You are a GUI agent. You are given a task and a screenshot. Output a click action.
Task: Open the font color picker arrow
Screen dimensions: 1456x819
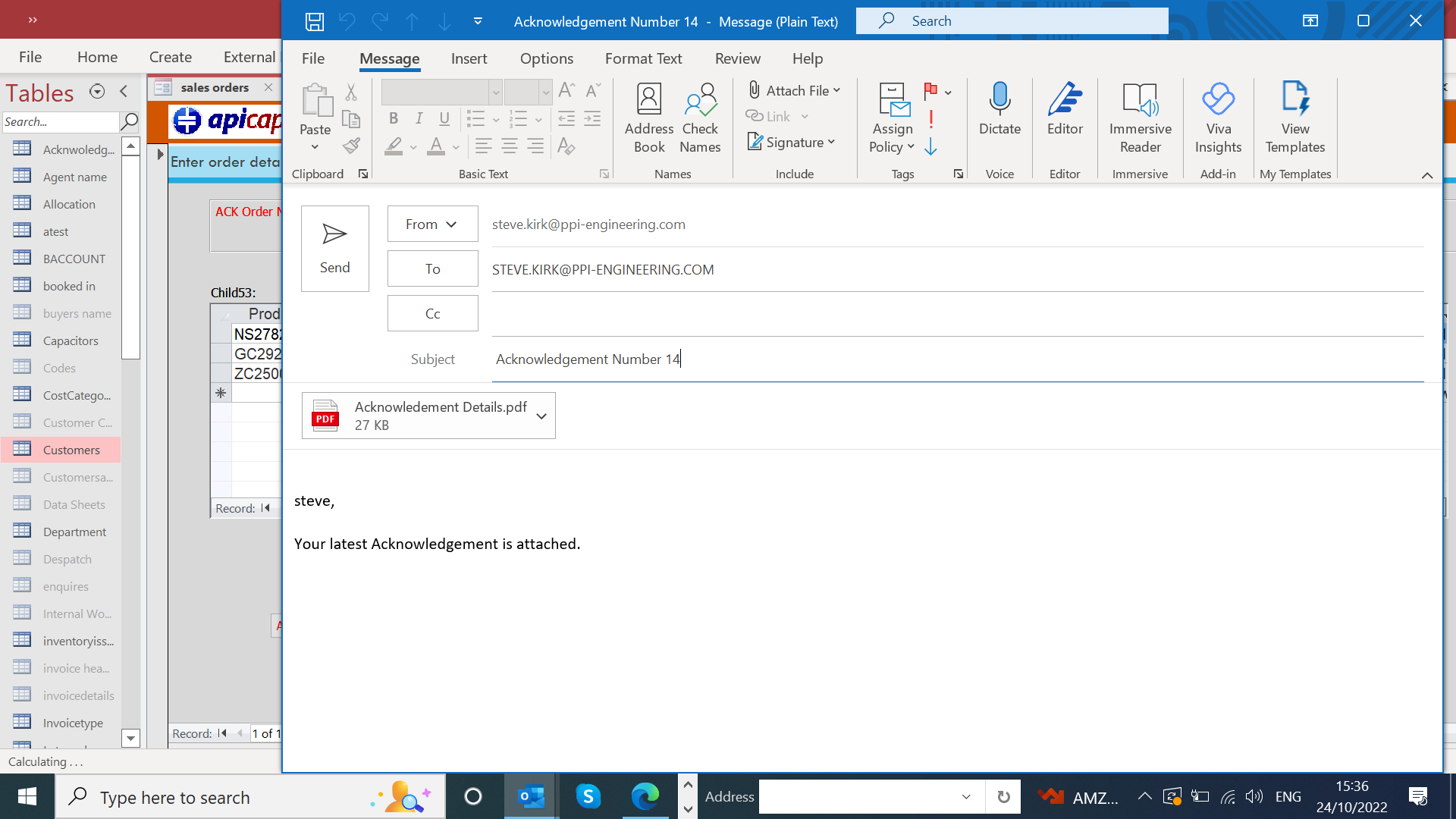pos(456,147)
